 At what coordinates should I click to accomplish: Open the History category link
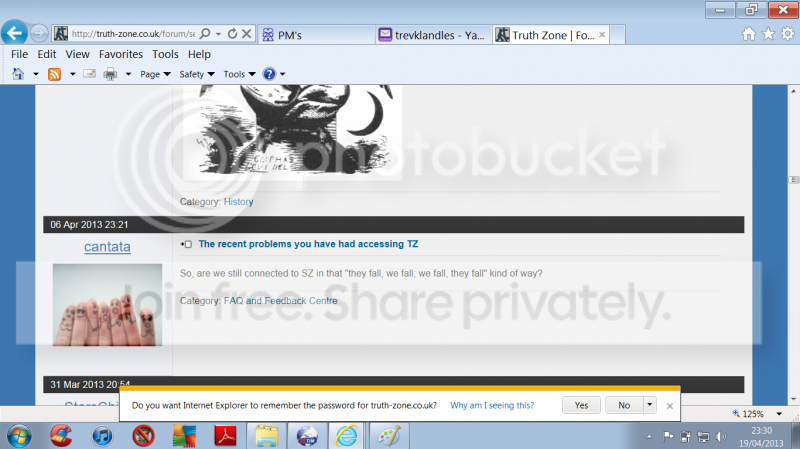point(238,202)
